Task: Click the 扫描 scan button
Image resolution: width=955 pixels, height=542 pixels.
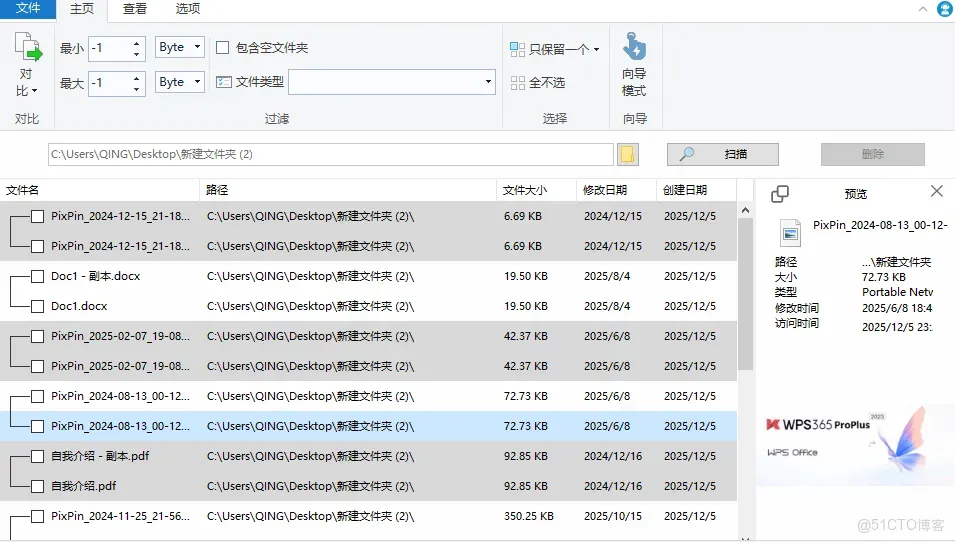Action: (722, 154)
